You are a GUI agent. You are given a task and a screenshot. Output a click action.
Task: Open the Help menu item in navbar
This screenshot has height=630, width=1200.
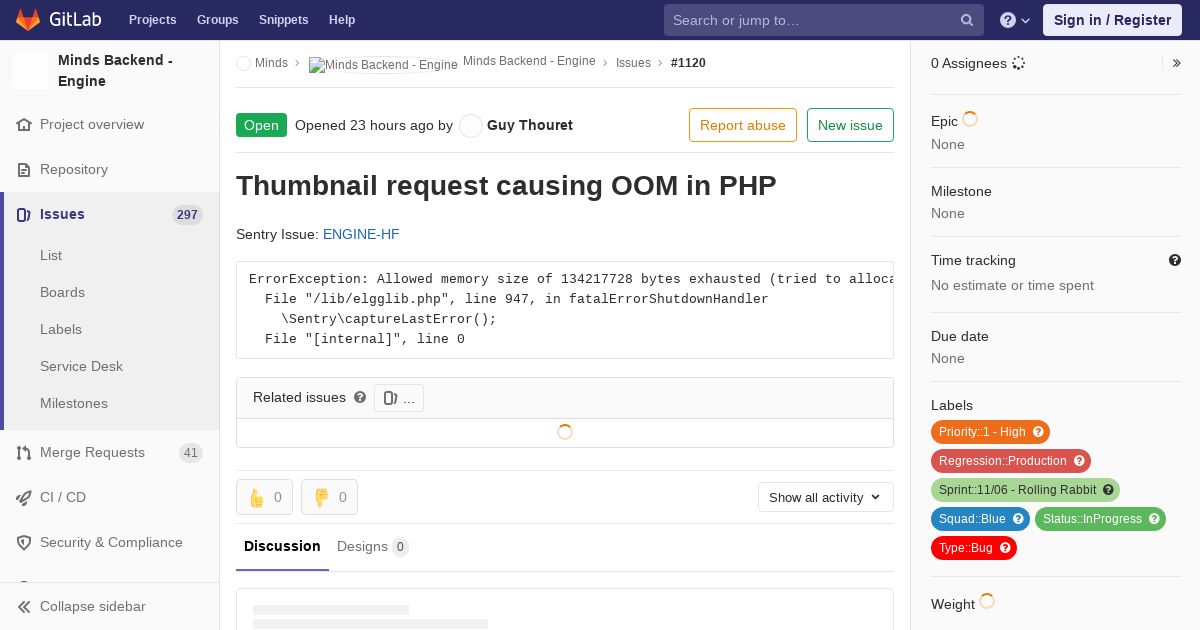point(342,20)
